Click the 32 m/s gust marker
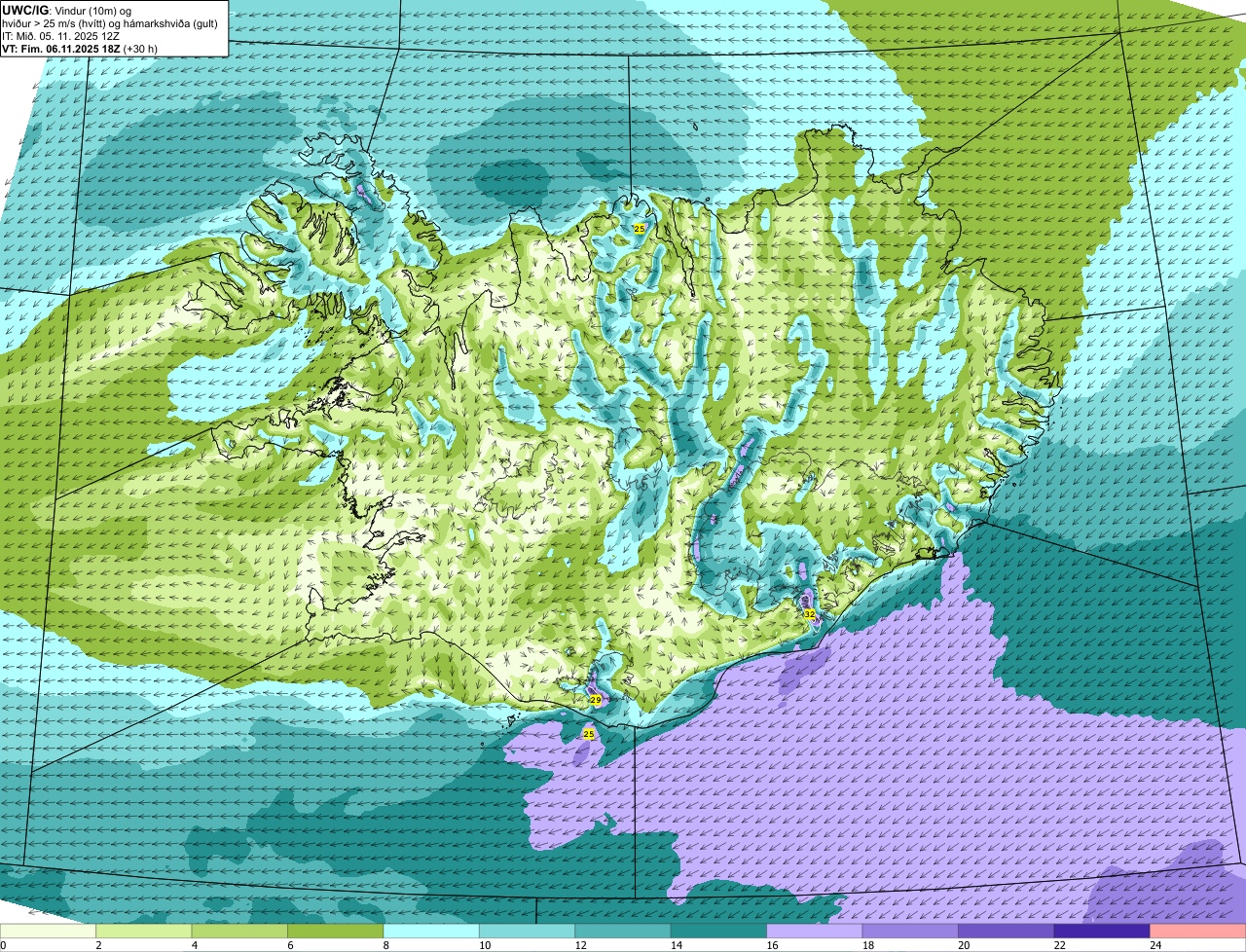The image size is (1246, 952). click(809, 614)
